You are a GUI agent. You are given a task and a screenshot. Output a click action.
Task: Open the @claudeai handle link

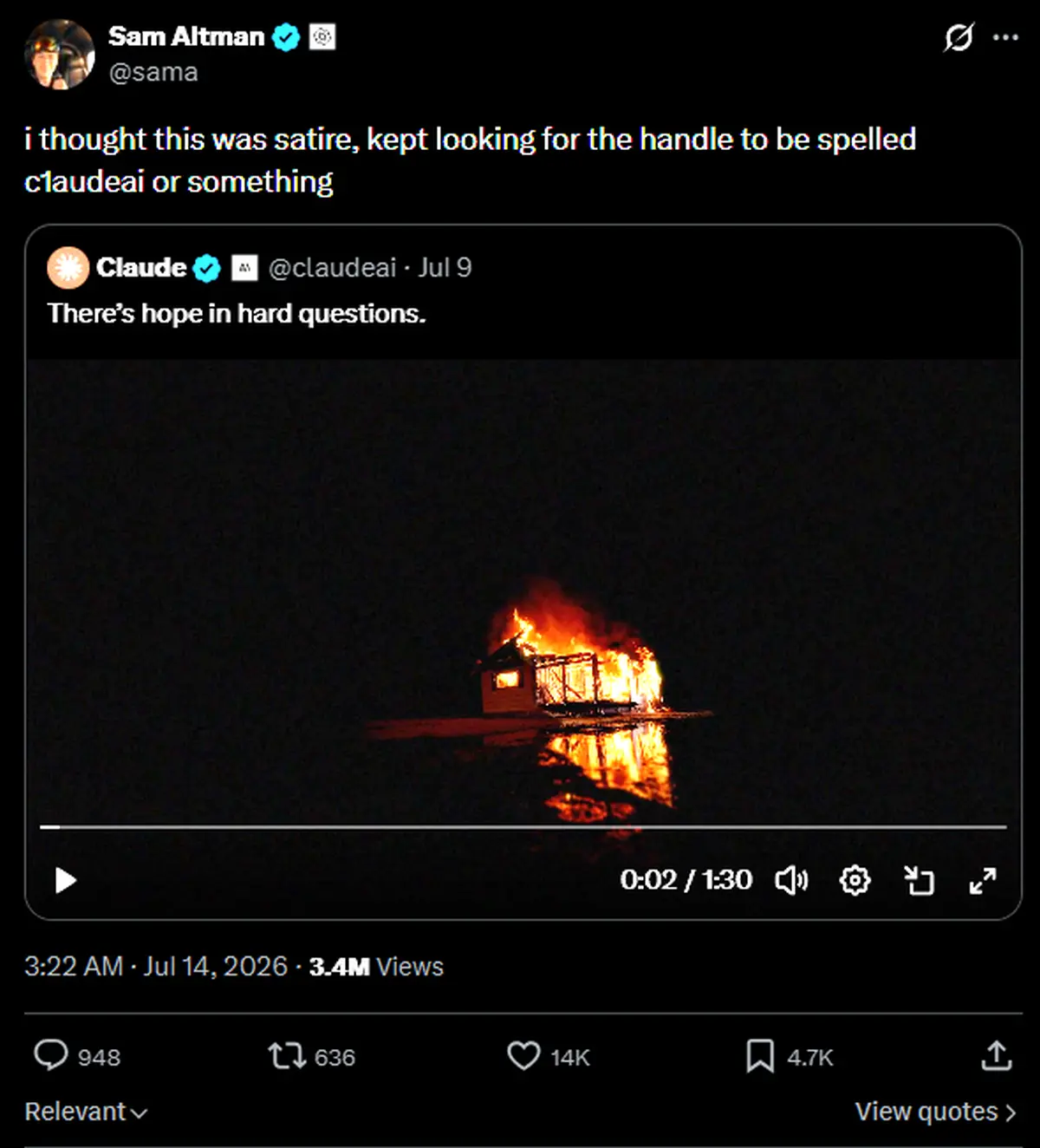(x=332, y=267)
